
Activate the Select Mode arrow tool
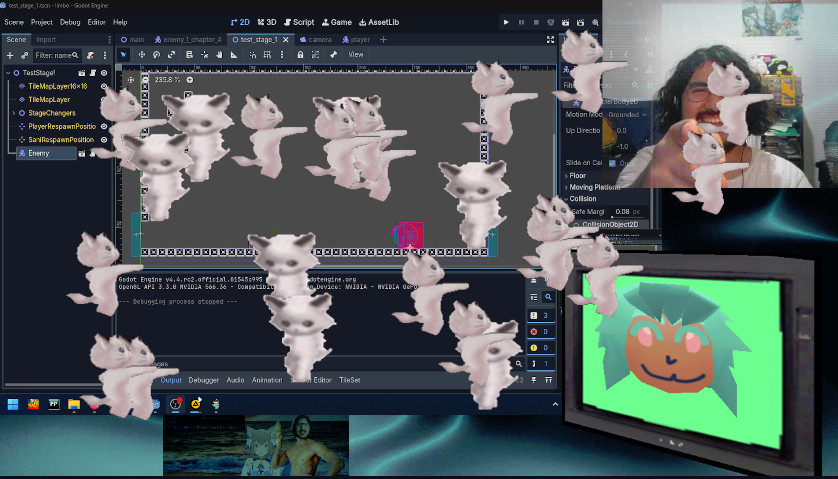point(123,55)
